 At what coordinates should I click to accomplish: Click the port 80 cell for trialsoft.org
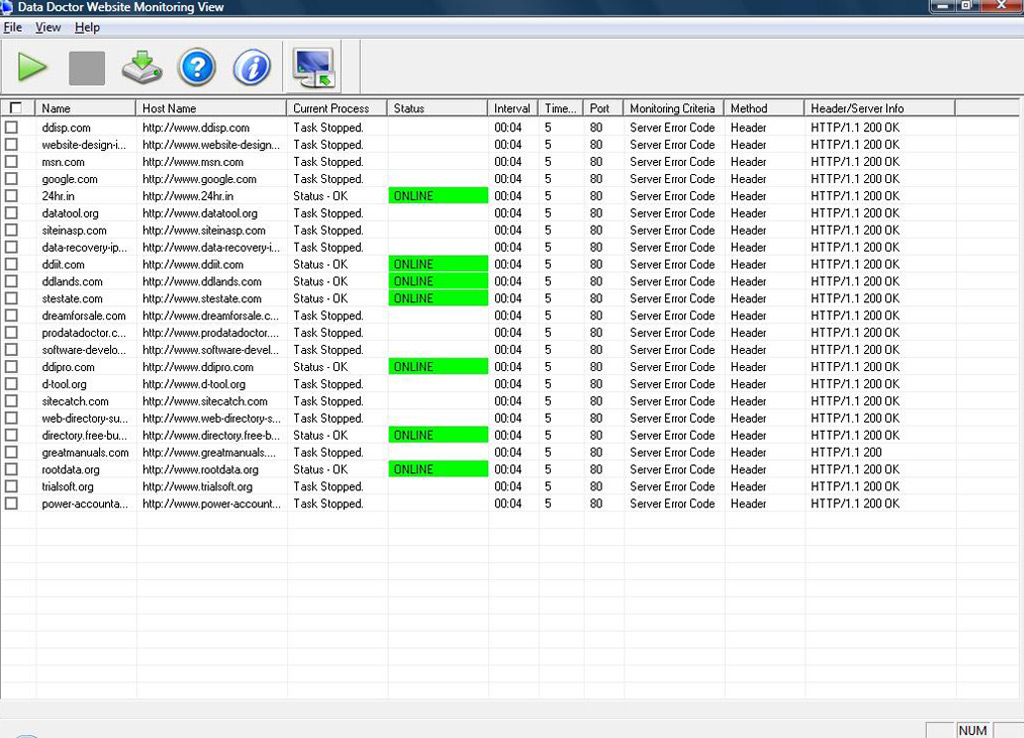596,487
